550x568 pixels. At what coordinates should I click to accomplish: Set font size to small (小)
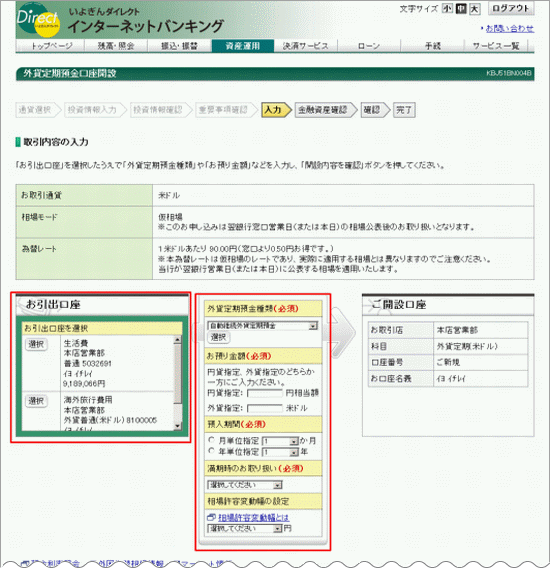(447, 8)
